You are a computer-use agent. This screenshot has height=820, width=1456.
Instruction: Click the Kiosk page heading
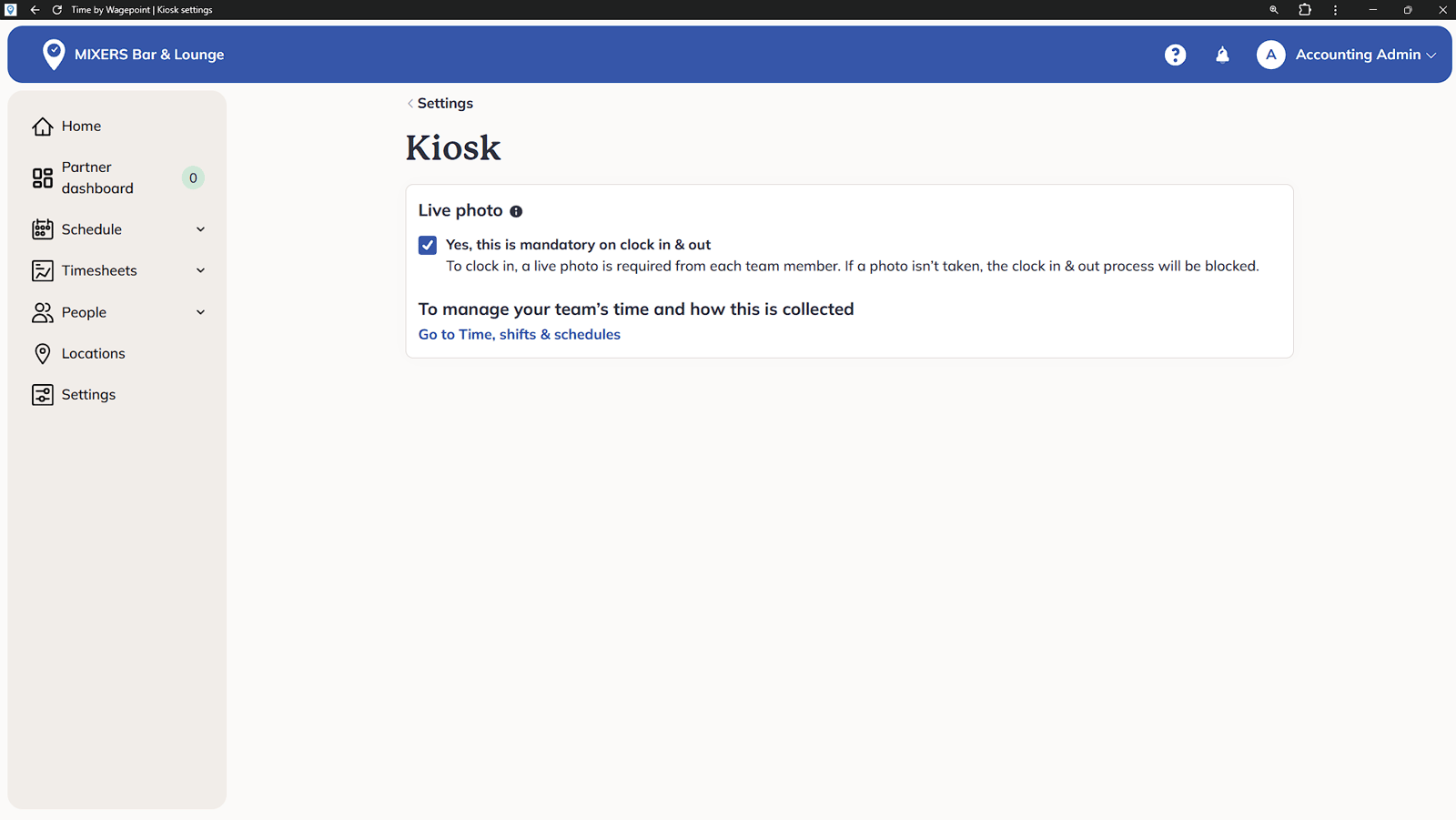tap(453, 147)
